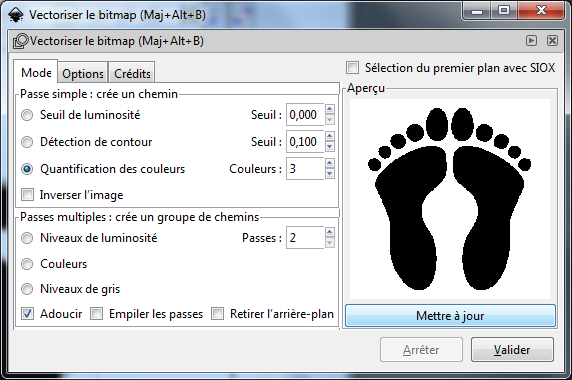Increase luminosité Seuil with up arrow
Screen dimensions: 572x380
(x=330, y=109)
